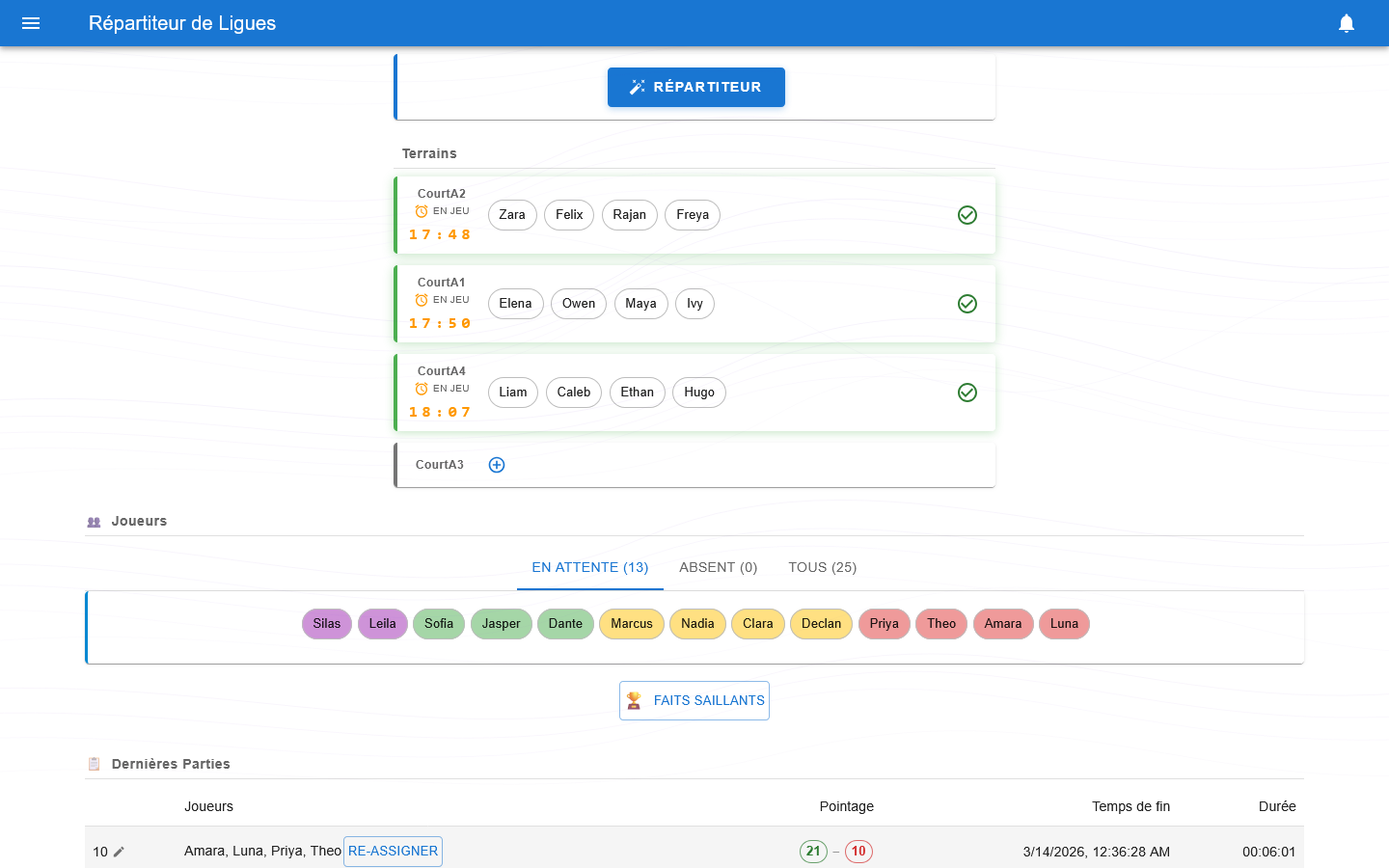Mark CourtA2 match as complete via green checkmark
Screen dimensions: 1389x868
[967, 215]
